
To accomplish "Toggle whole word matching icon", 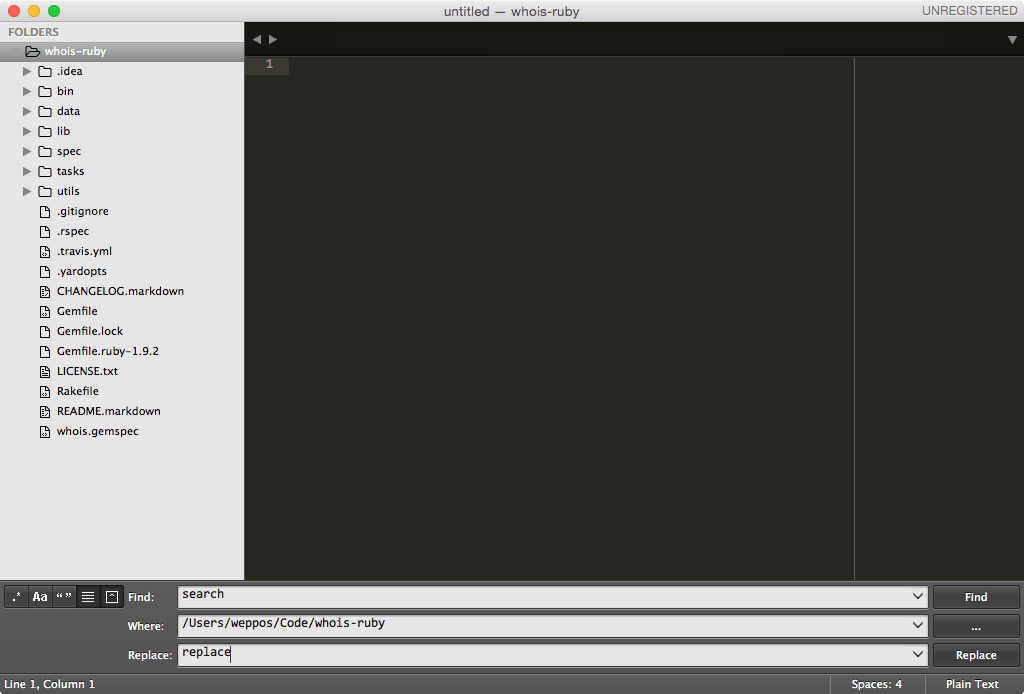I will pyautogui.click(x=63, y=596).
